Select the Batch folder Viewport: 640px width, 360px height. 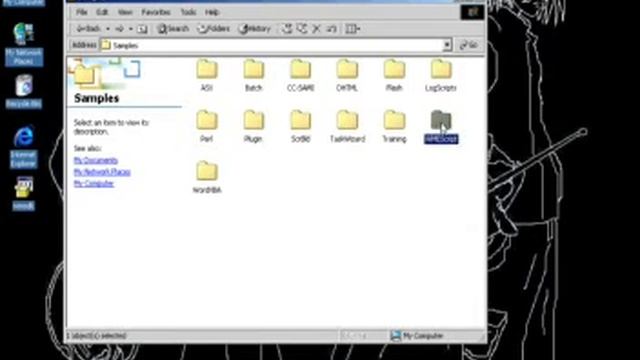(253, 76)
